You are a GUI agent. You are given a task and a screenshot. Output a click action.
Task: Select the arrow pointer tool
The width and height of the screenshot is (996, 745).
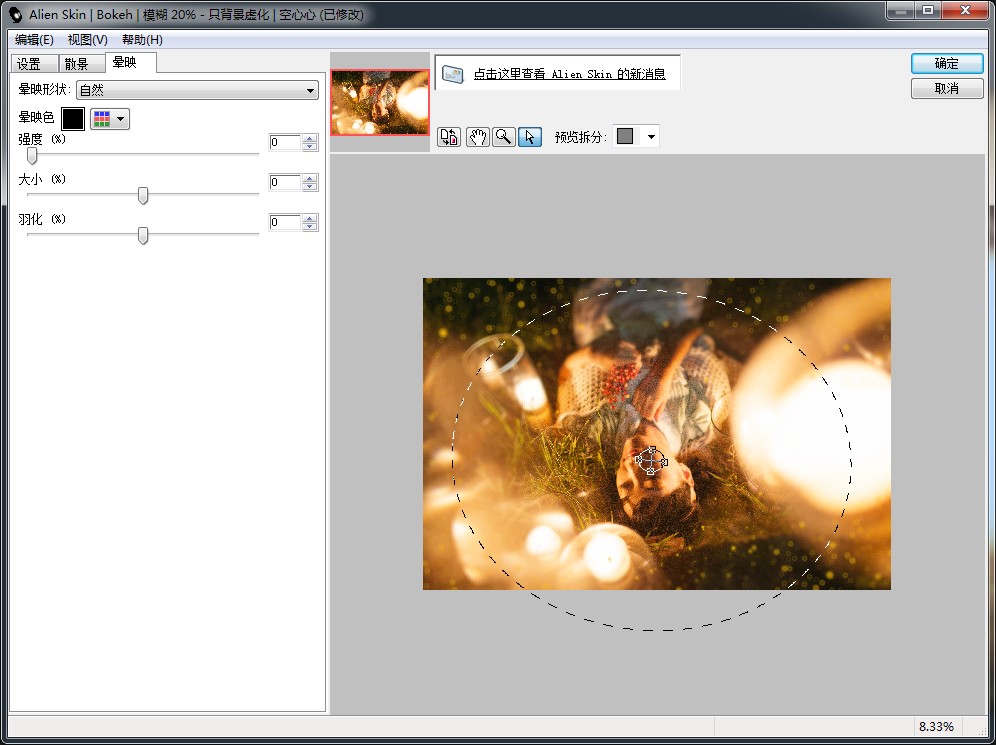tap(530, 137)
